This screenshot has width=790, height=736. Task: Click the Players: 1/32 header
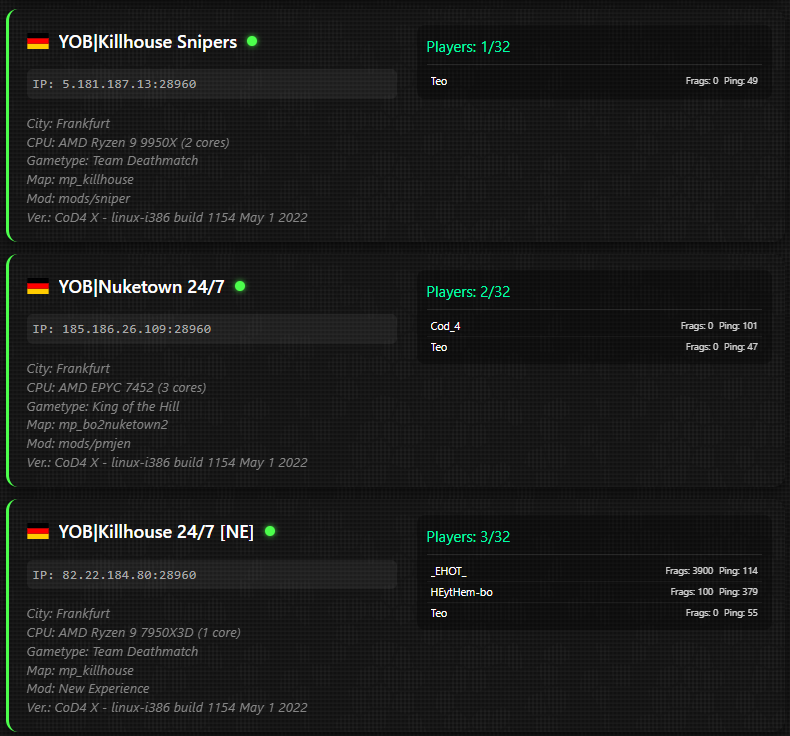(x=469, y=47)
